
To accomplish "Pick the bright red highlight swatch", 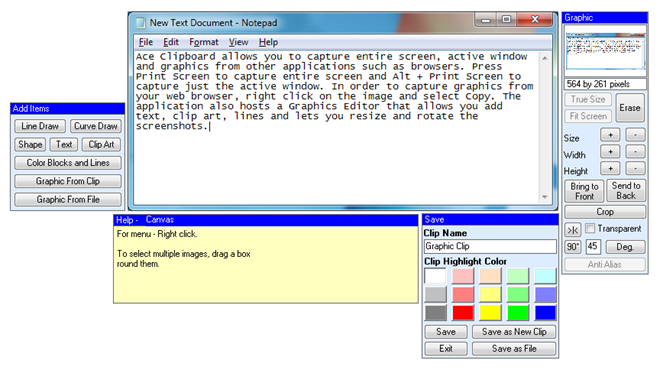I will [463, 313].
